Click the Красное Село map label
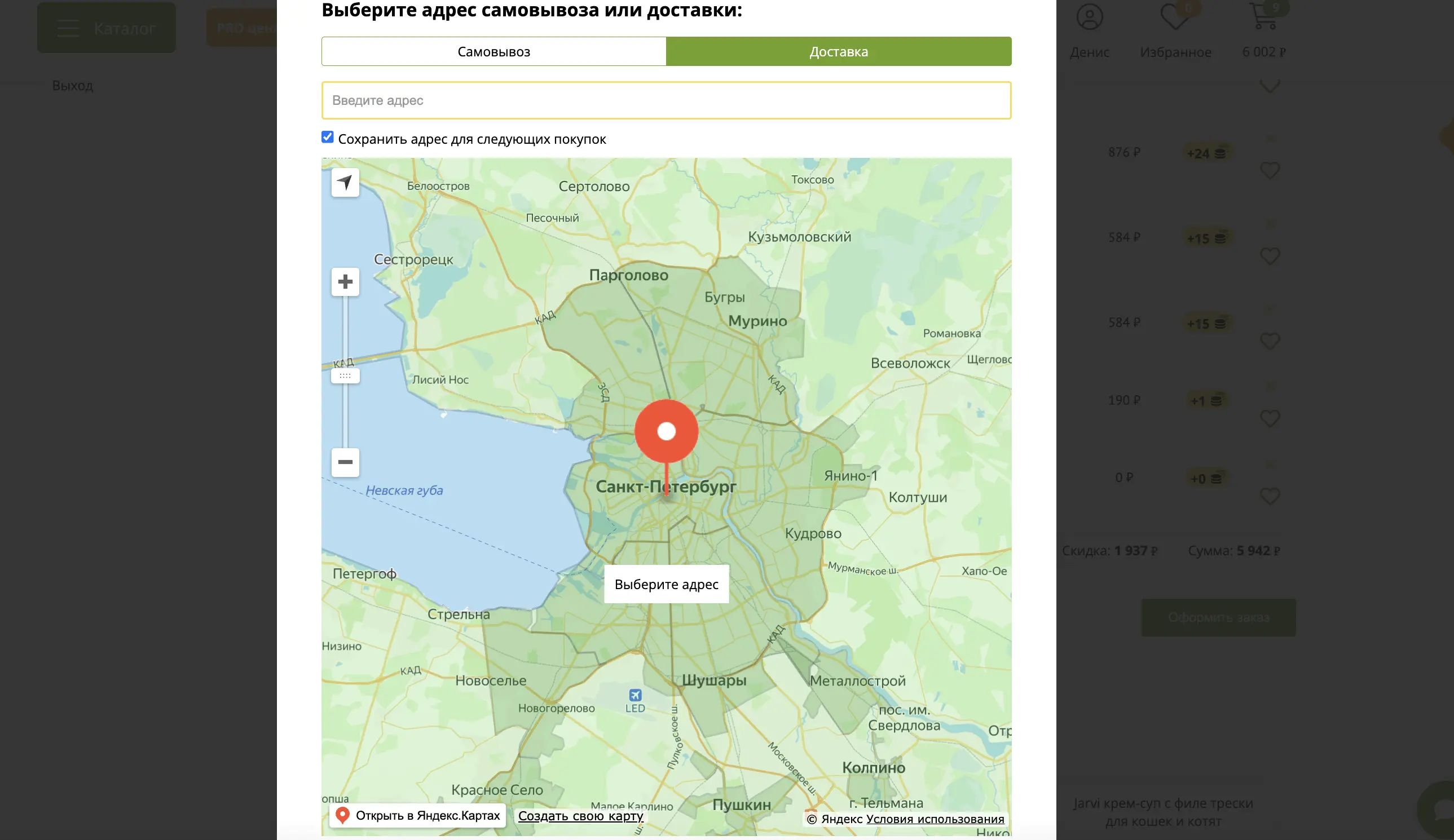 [497, 790]
